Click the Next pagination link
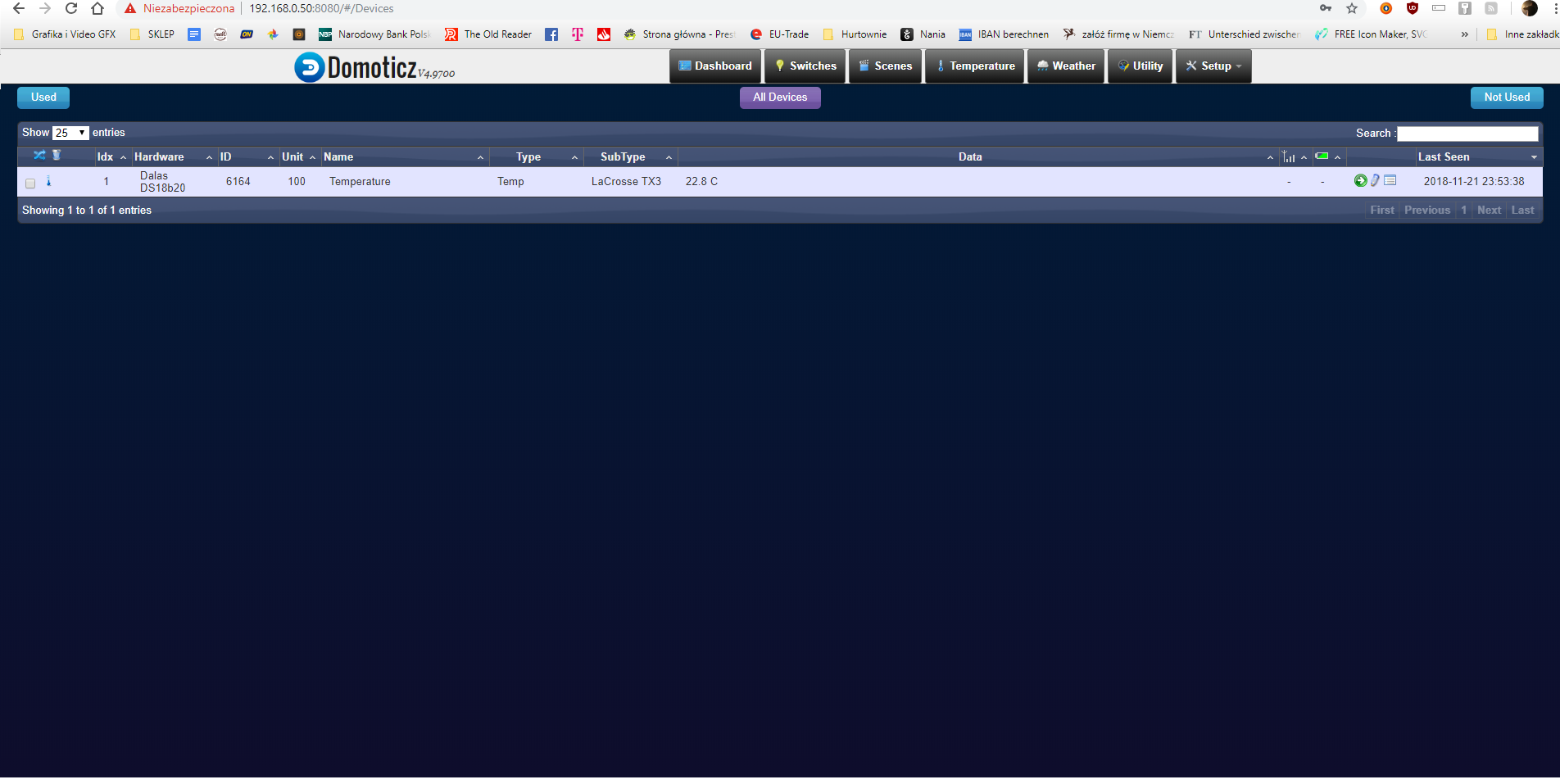The height and width of the screenshot is (784, 1560). click(1489, 211)
